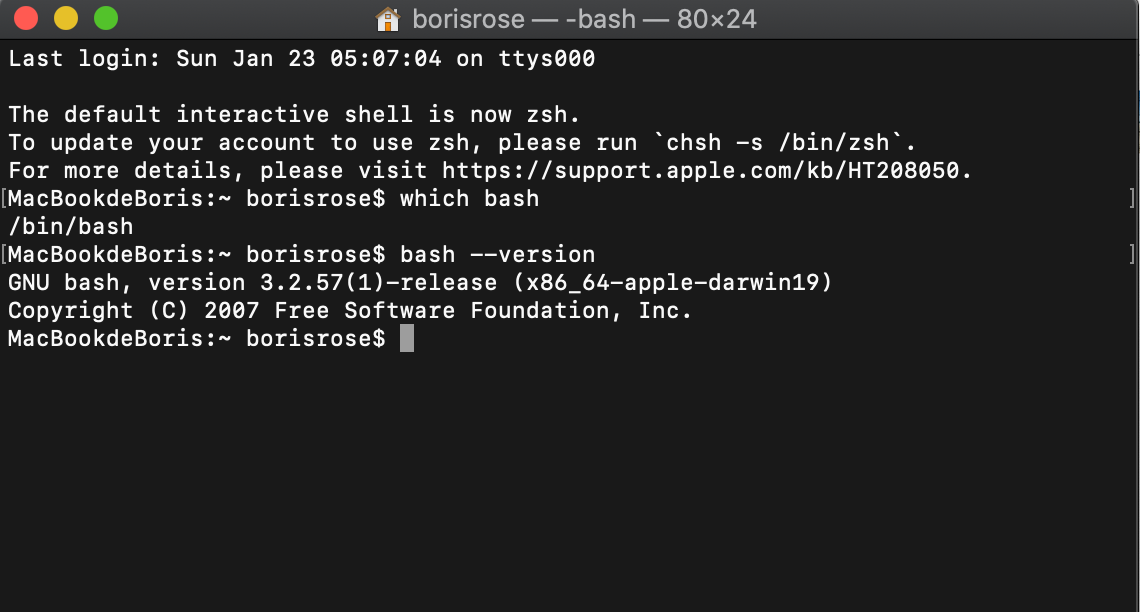The image size is (1140, 612).
Task: Click the GNU bash version output line
Action: click(x=420, y=282)
